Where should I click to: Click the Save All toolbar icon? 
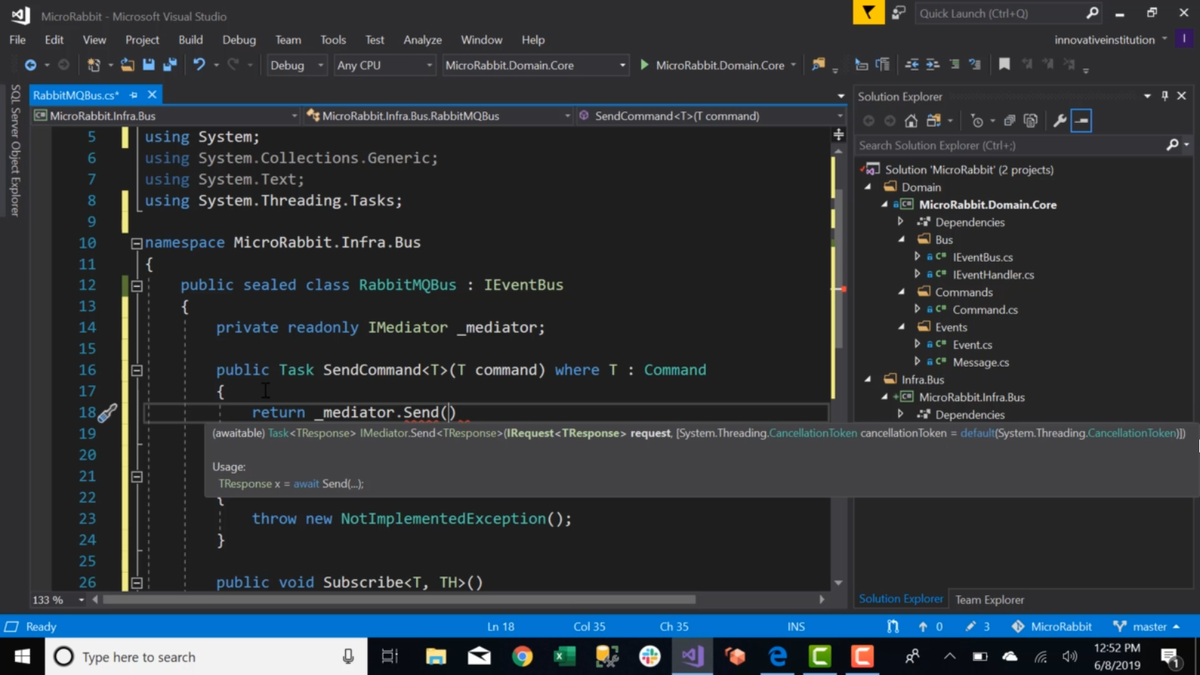[x=169, y=65]
